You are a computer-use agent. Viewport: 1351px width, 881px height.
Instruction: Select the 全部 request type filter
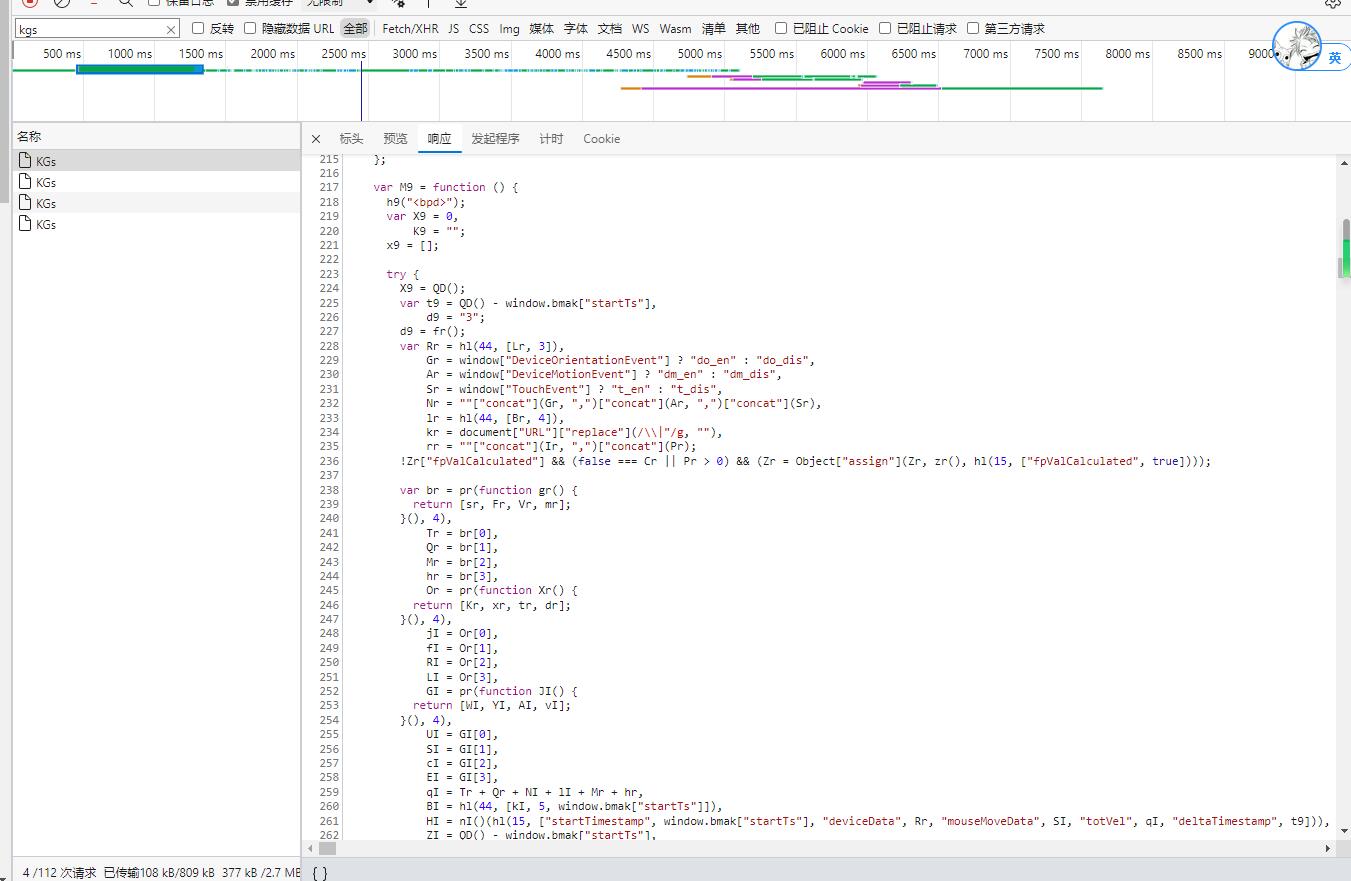coord(355,29)
